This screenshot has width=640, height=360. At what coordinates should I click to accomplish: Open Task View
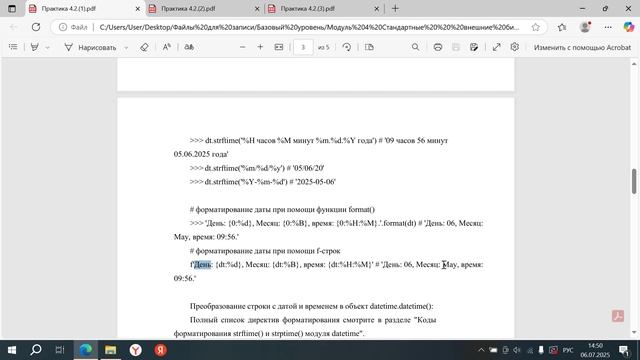(x=60, y=350)
